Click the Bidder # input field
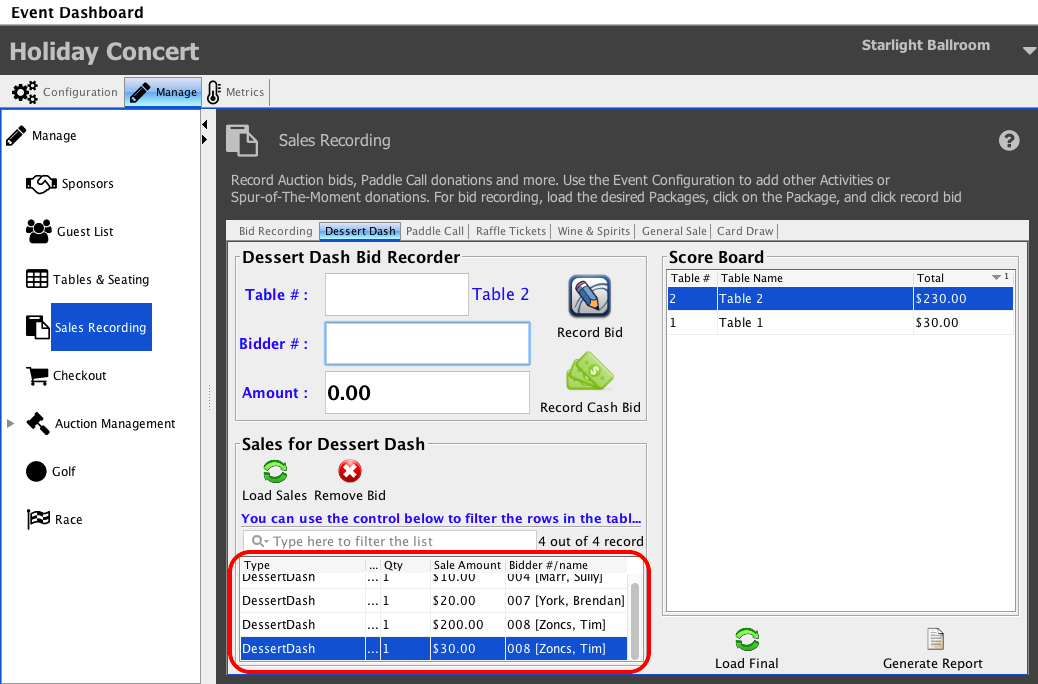This screenshot has height=684, width=1038. coord(428,344)
